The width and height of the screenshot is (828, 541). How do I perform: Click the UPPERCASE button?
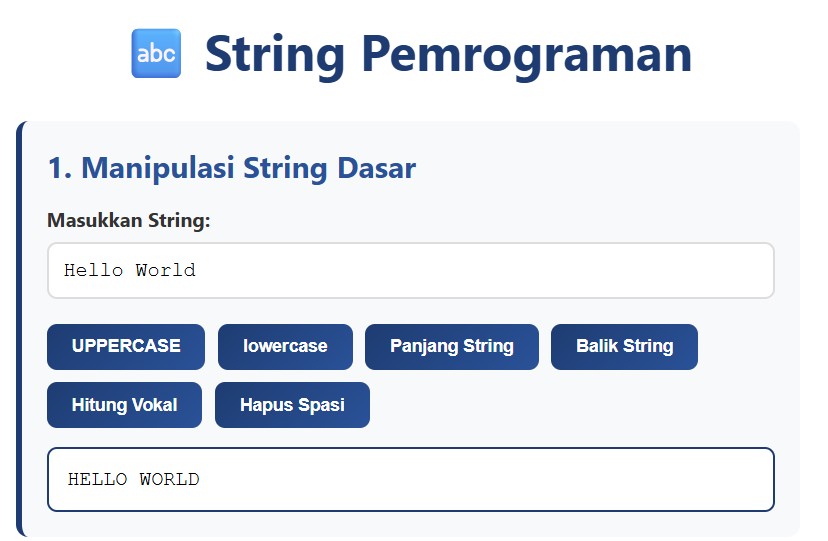point(126,347)
